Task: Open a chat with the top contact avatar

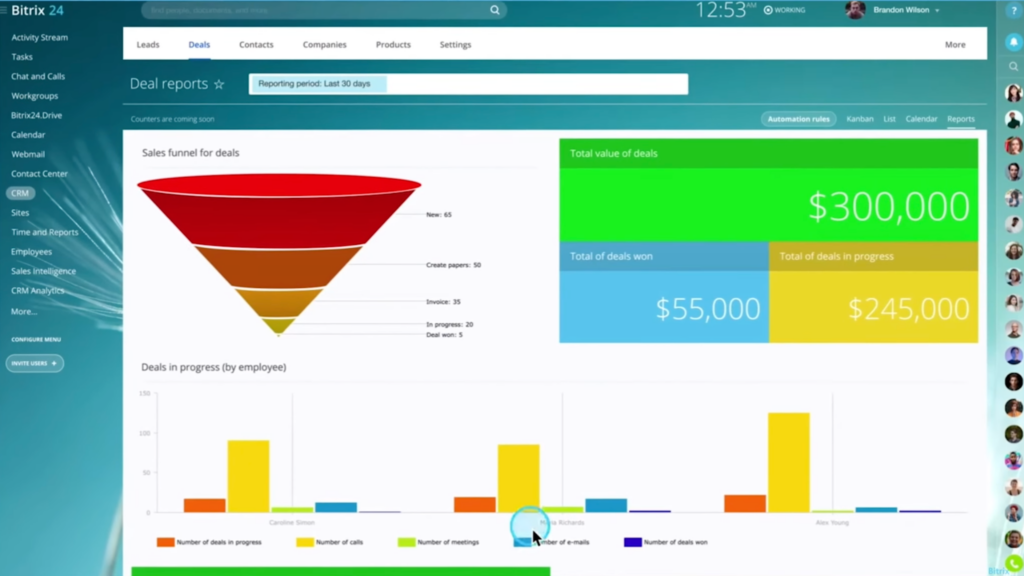Action: (1013, 91)
